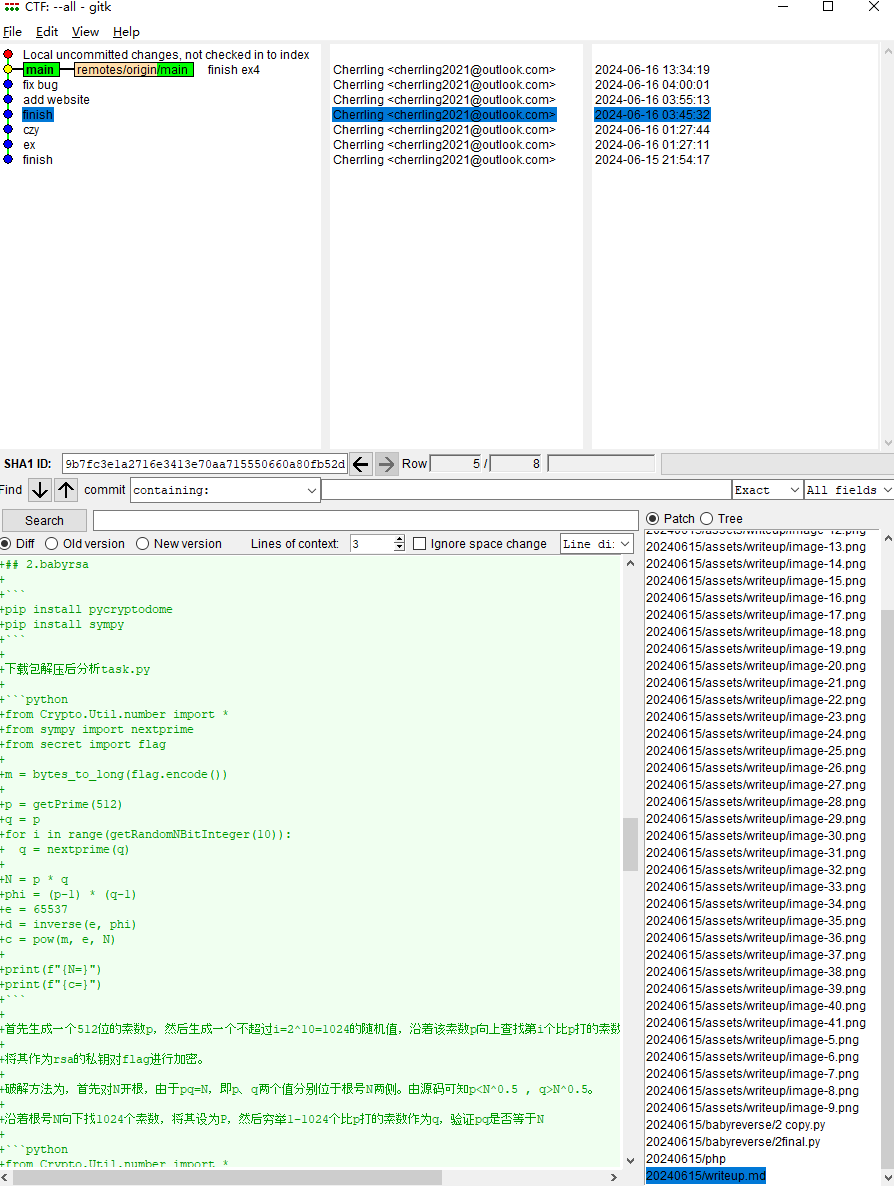Click the Search button
The width and height of the screenshot is (894, 1186).
pos(44,520)
